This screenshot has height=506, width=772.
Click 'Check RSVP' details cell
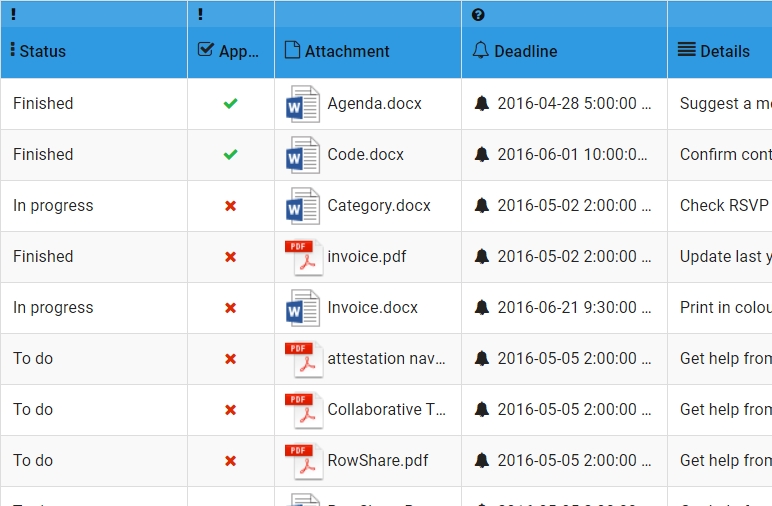(720, 206)
